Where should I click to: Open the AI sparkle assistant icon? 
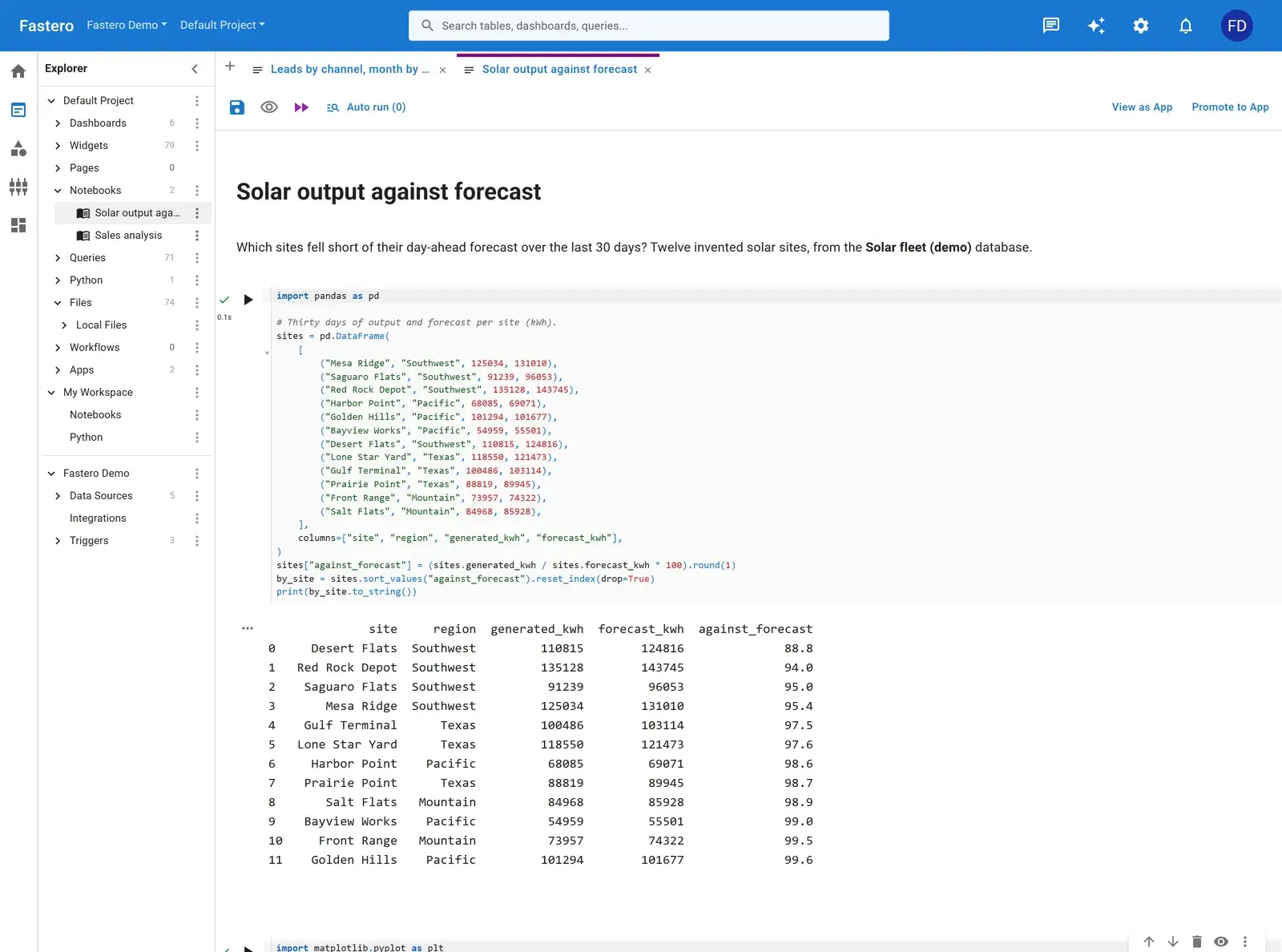[x=1096, y=26]
